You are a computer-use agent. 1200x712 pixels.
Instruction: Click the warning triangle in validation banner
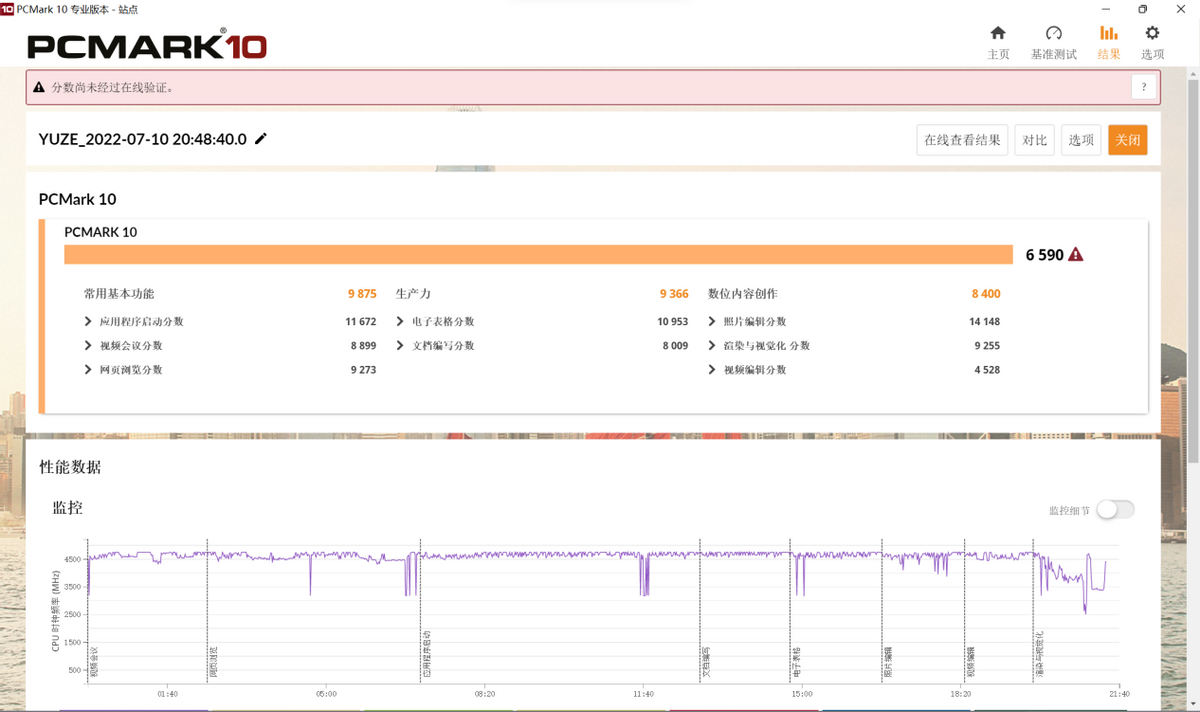[39, 87]
